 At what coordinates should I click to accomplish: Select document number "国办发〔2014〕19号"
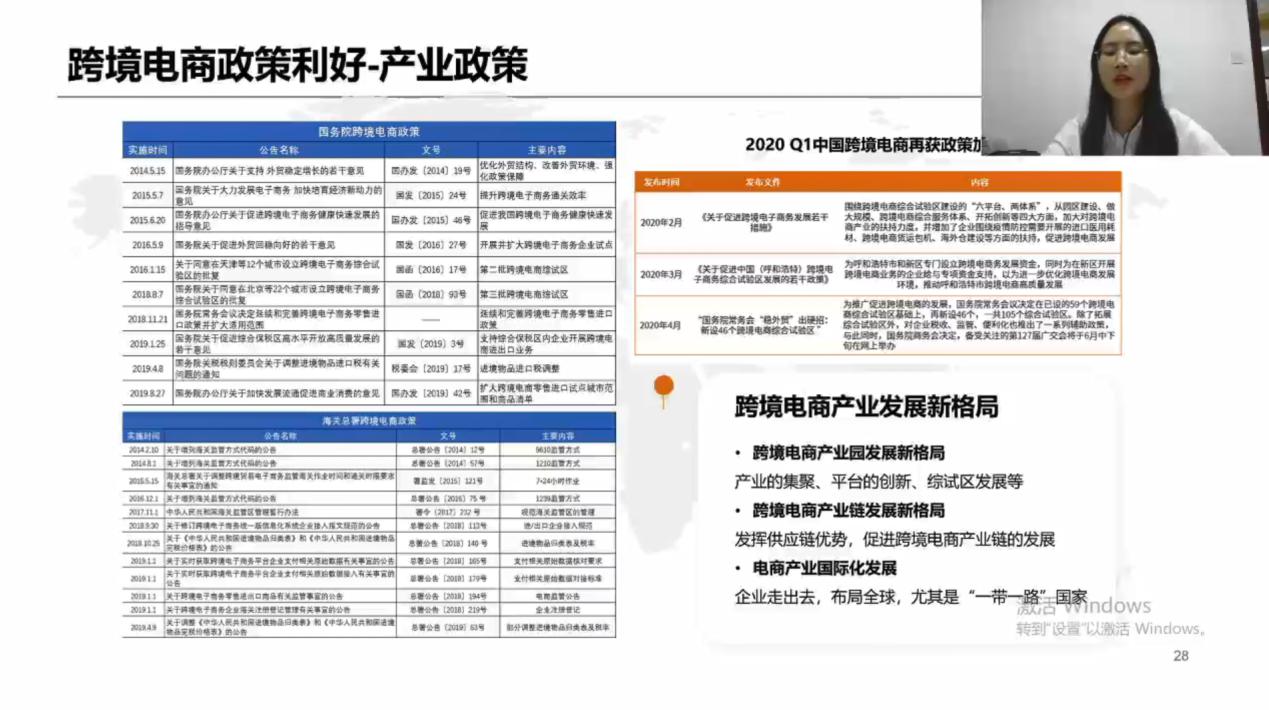pos(431,171)
